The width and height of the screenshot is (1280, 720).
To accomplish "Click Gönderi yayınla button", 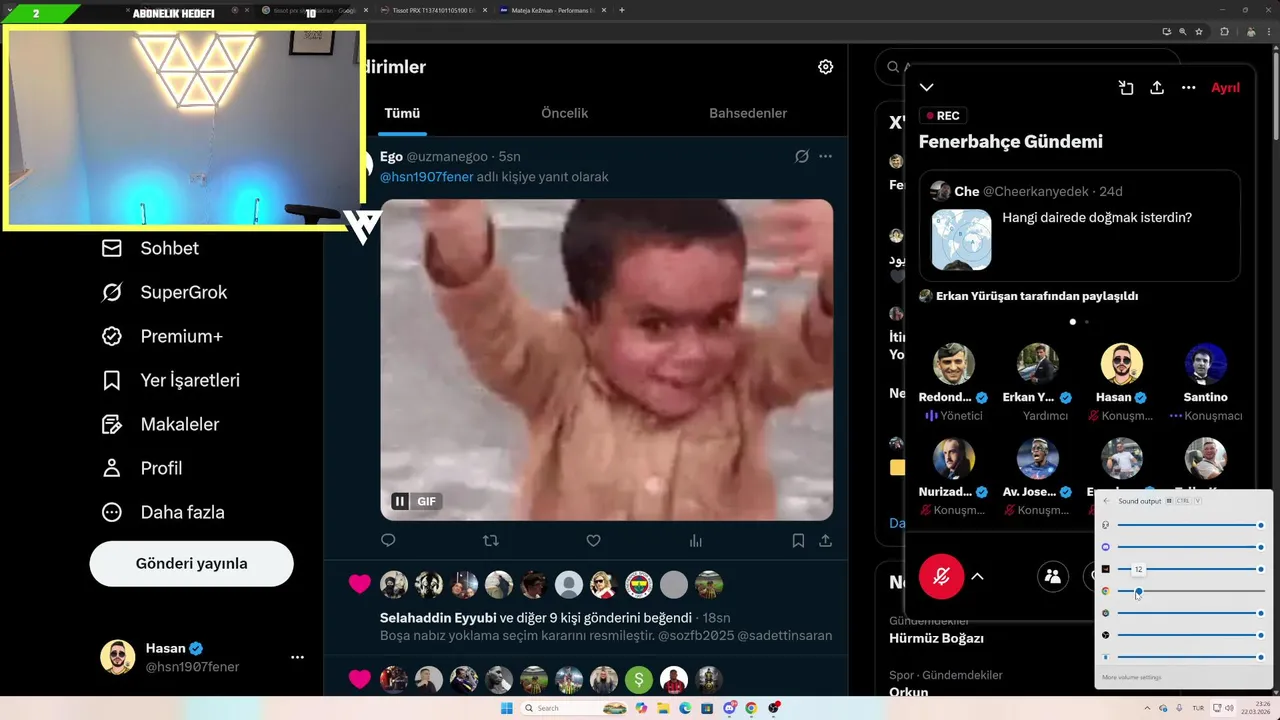I will coord(192,563).
